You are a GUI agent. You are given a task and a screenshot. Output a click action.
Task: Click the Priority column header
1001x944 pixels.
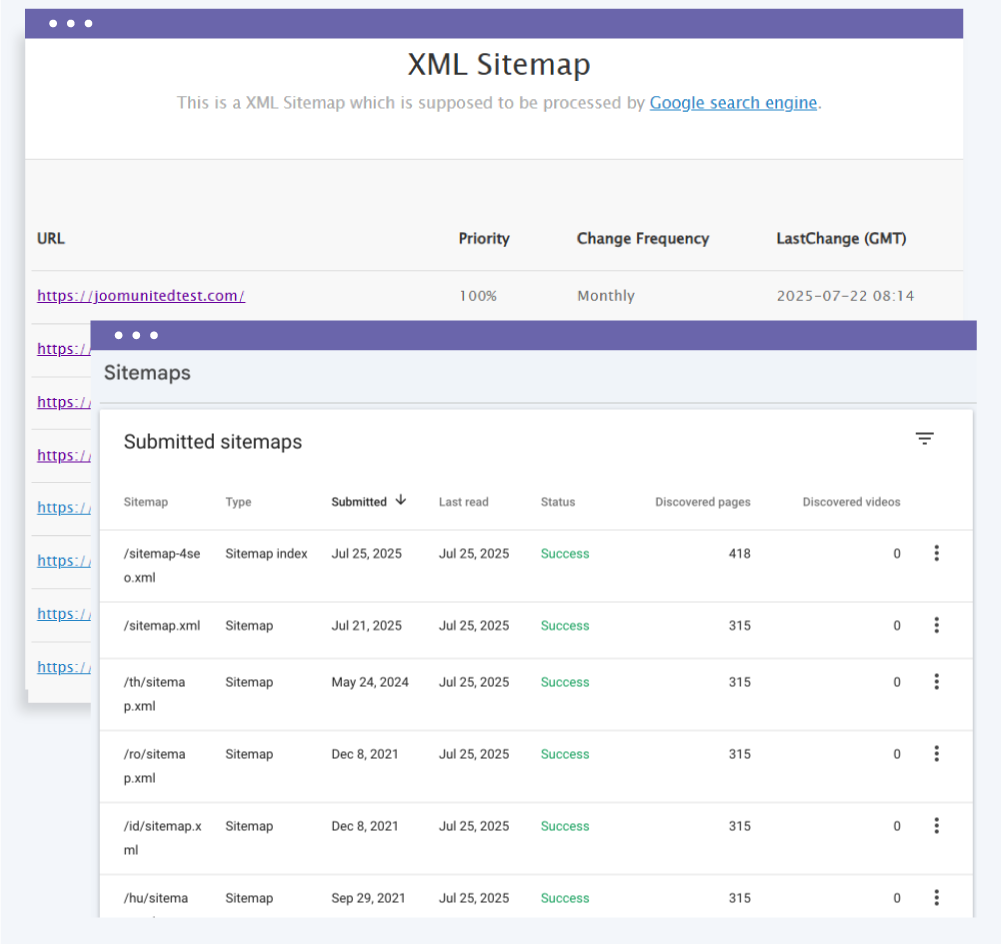[484, 238]
